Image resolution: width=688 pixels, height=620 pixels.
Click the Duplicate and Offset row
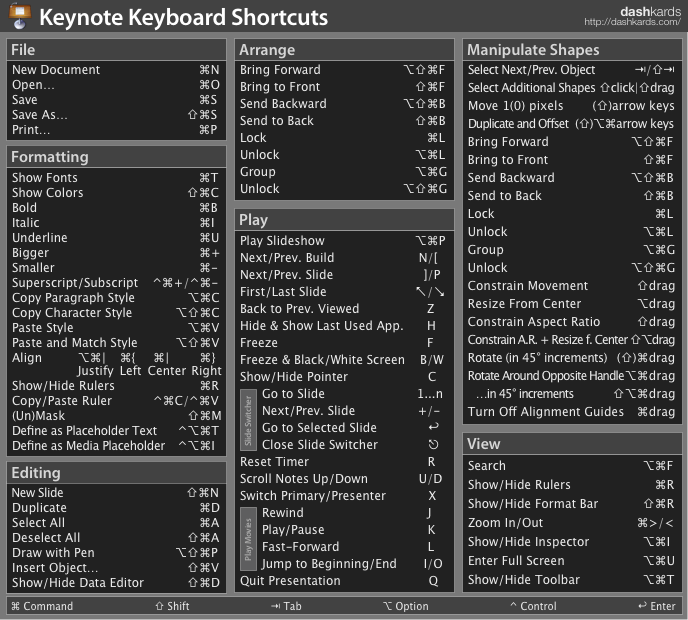571,124
